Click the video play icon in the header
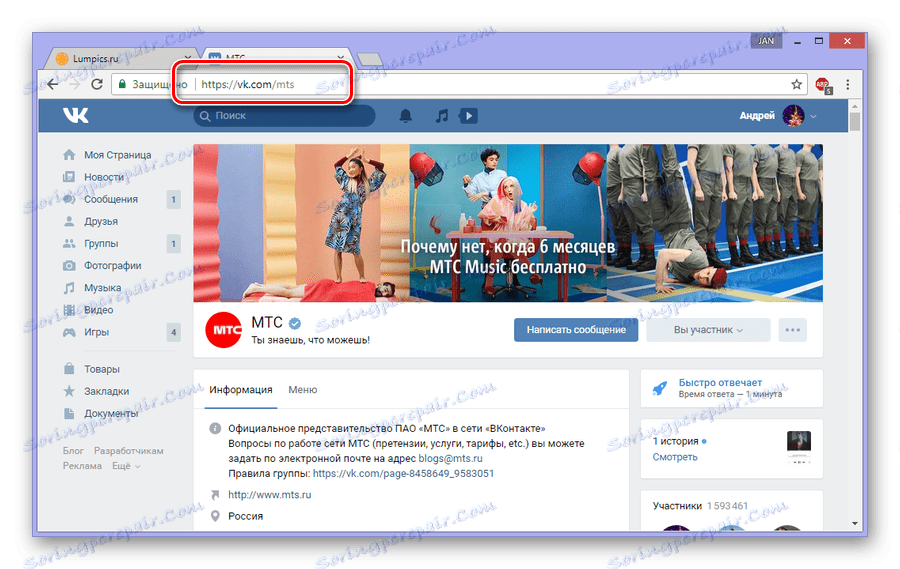900x569 pixels. (468, 116)
